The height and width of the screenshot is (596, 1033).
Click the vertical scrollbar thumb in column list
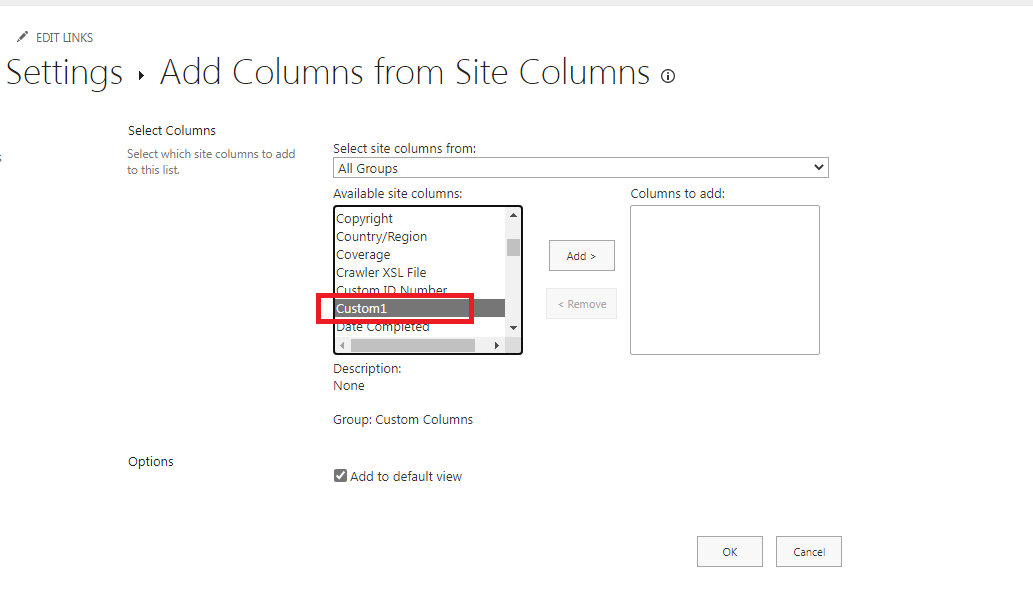pos(513,248)
